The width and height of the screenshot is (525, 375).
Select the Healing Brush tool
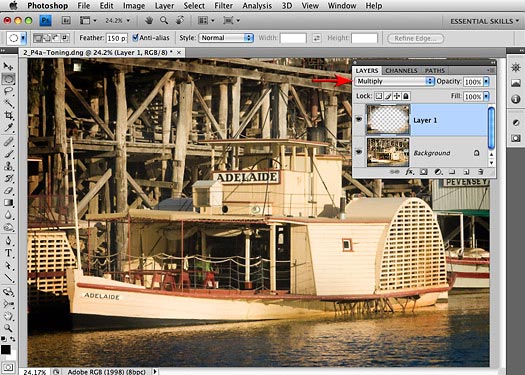point(8,142)
